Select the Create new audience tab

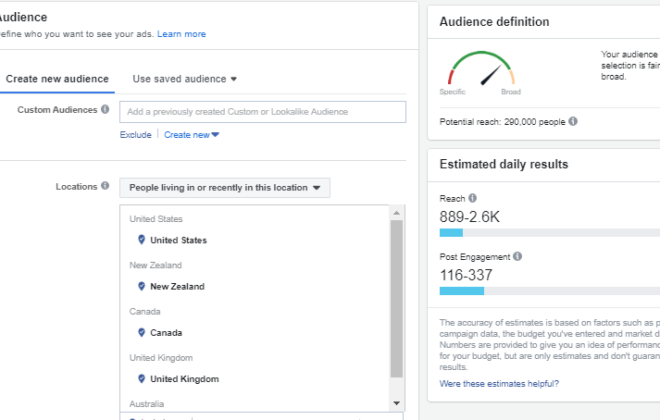pyautogui.click(x=57, y=79)
